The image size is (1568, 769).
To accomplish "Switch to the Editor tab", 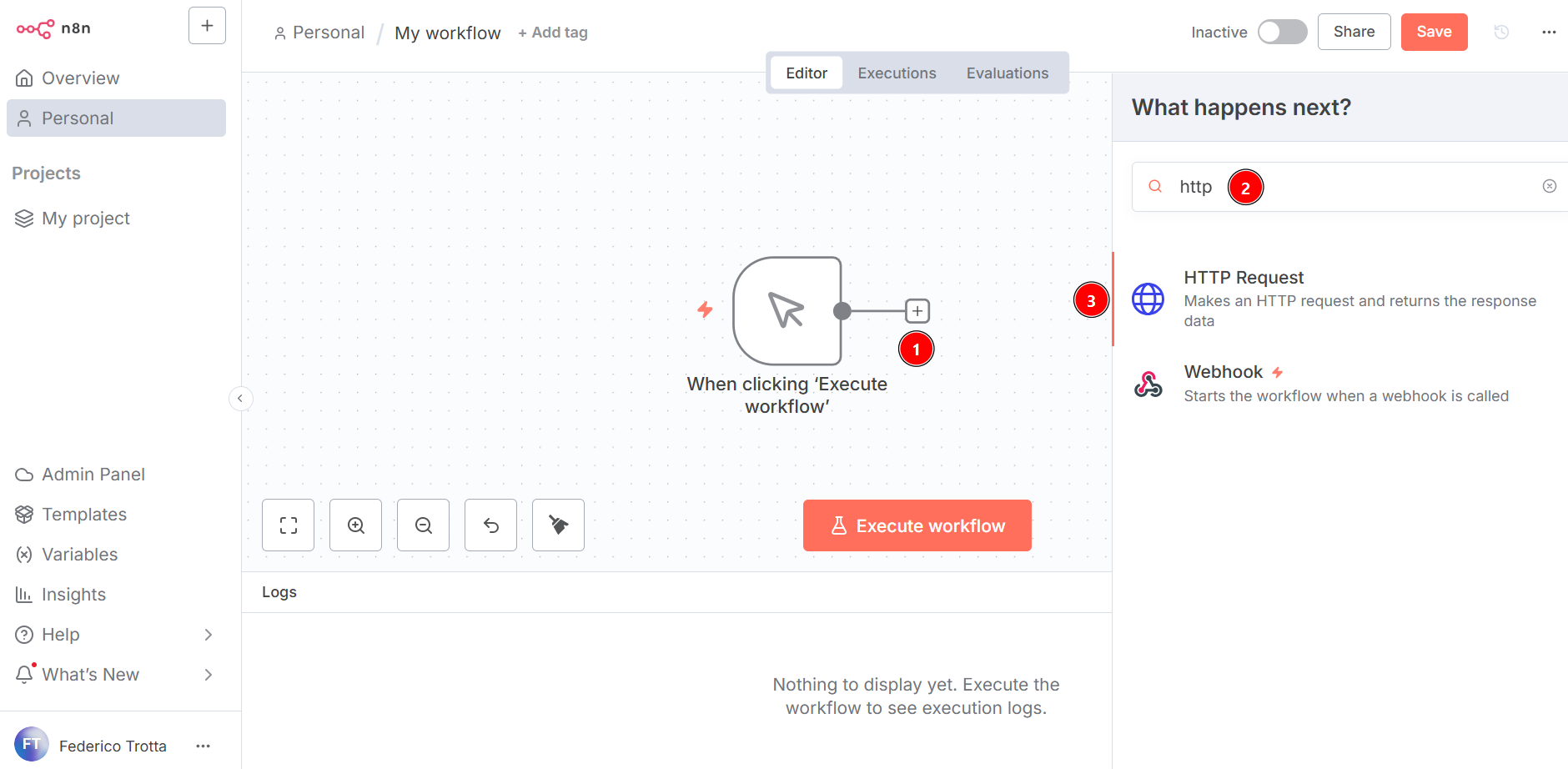I will [x=807, y=73].
